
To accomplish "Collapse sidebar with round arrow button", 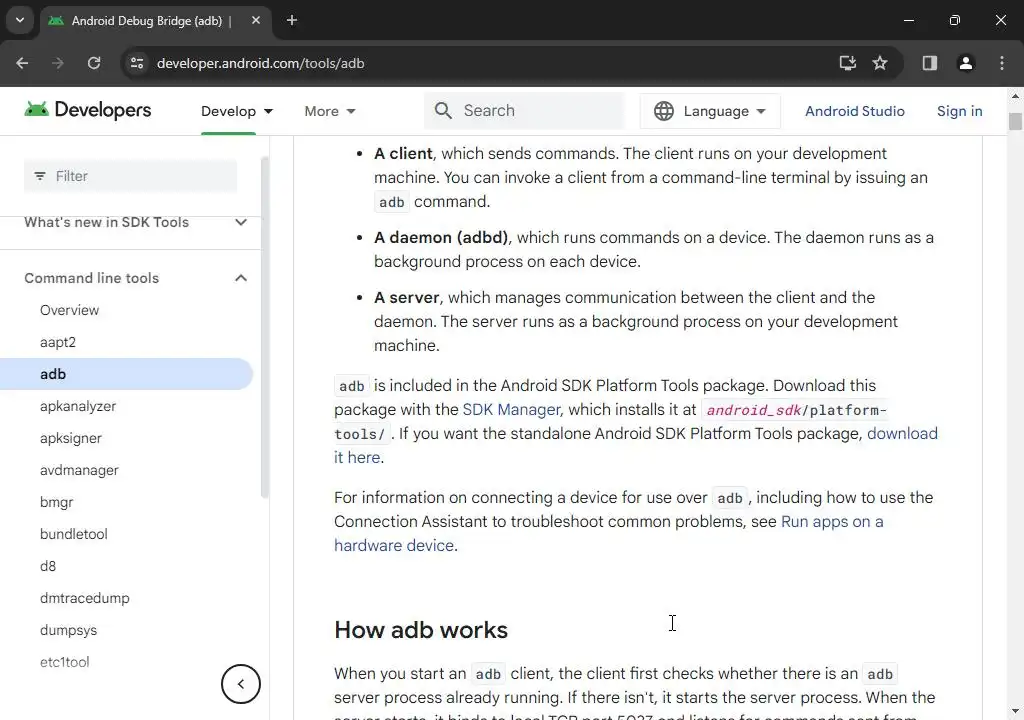I will coord(240,684).
